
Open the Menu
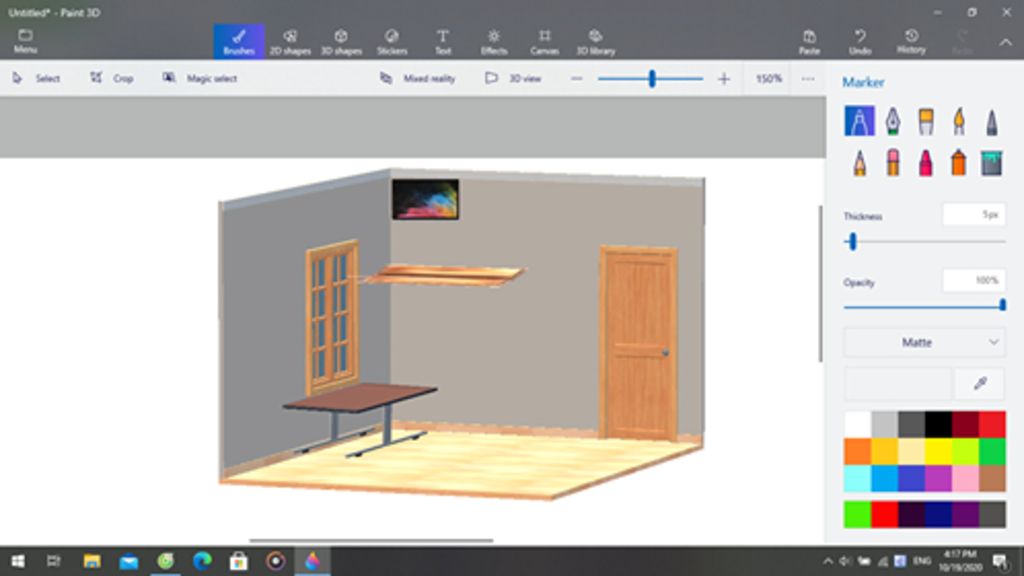point(25,41)
